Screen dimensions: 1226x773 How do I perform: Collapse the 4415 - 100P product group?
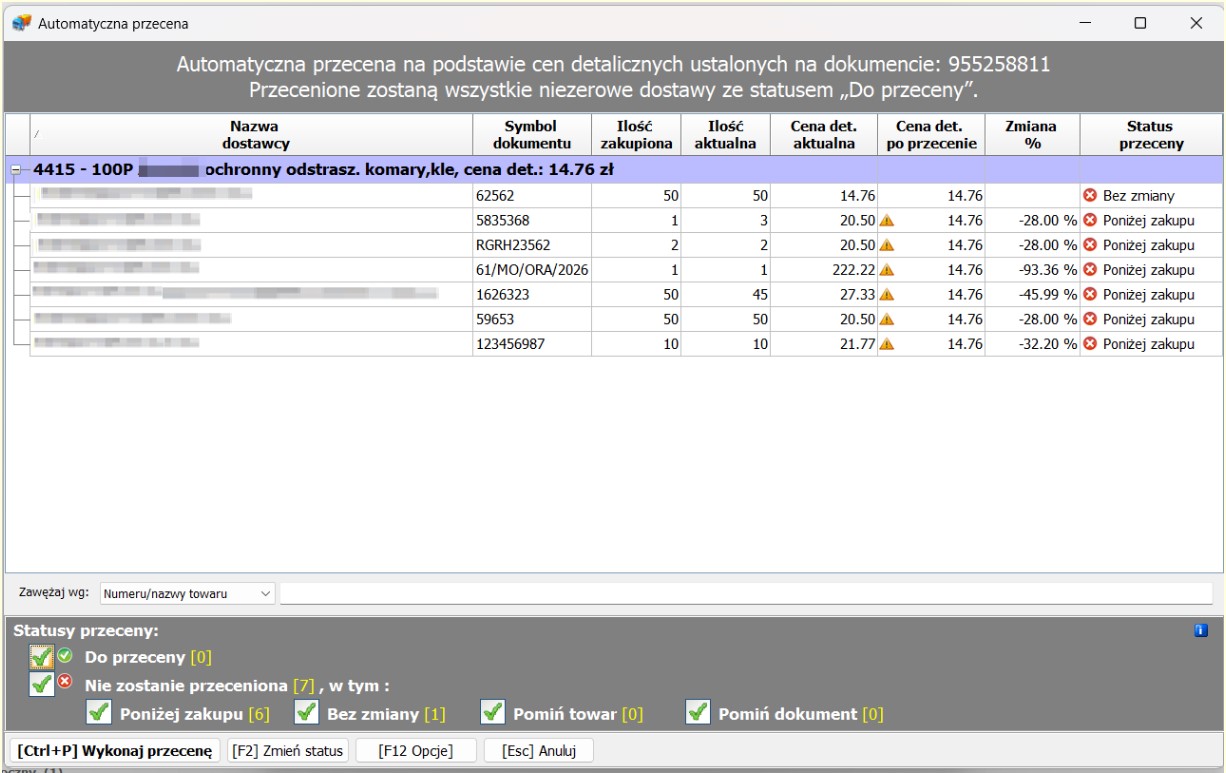[x=14, y=171]
